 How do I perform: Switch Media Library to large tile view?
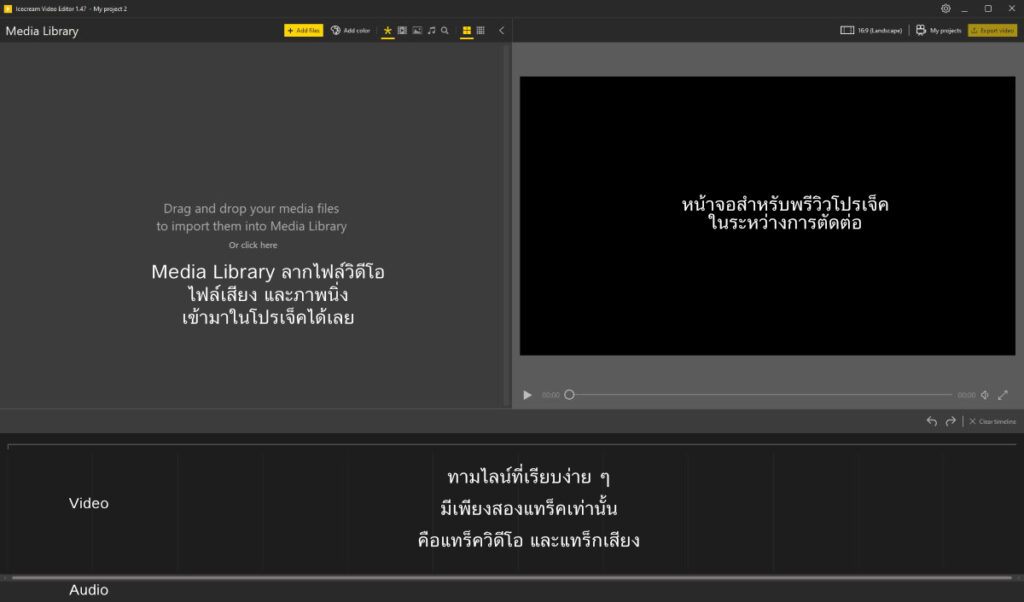(x=466, y=31)
